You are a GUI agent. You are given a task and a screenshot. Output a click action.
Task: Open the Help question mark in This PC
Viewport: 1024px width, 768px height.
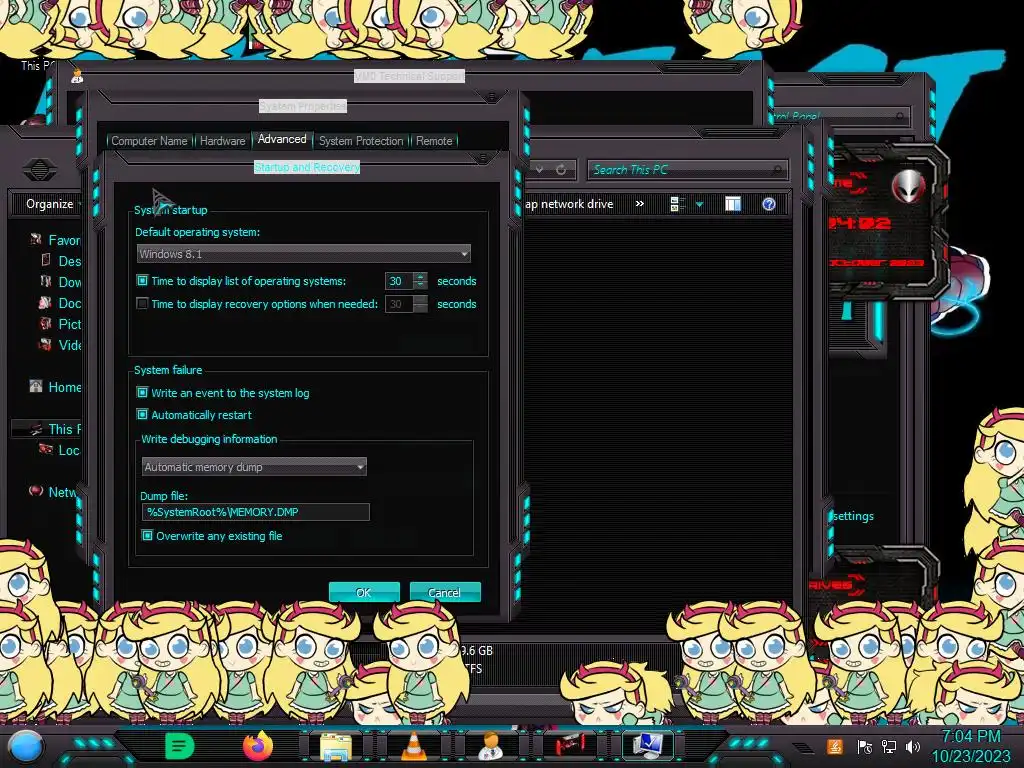coord(769,204)
